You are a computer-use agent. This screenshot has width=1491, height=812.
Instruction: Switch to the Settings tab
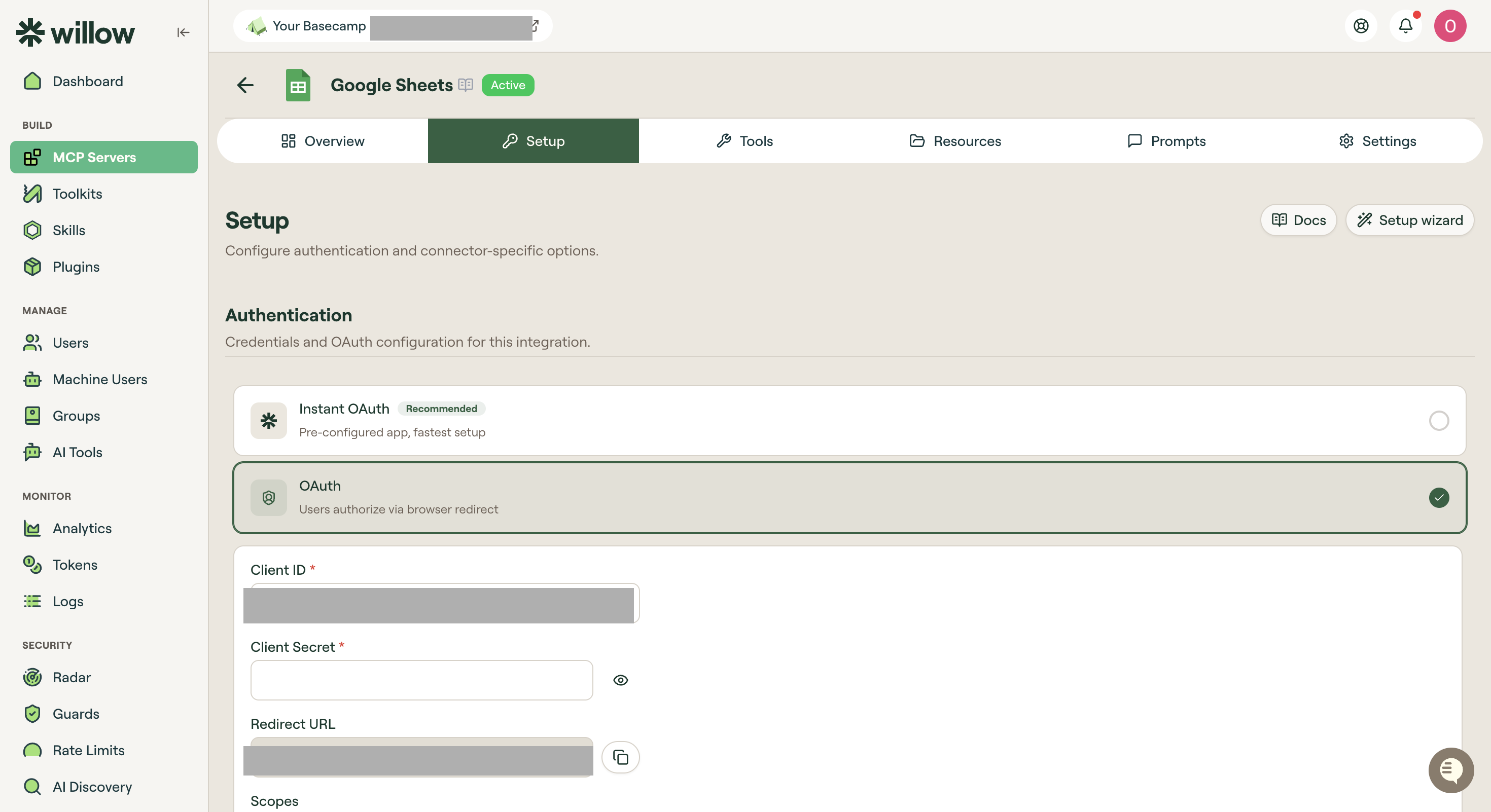(x=1377, y=141)
